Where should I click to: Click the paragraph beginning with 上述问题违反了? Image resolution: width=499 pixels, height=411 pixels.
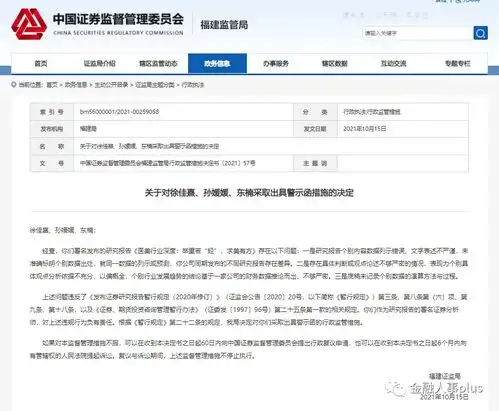pos(249,310)
